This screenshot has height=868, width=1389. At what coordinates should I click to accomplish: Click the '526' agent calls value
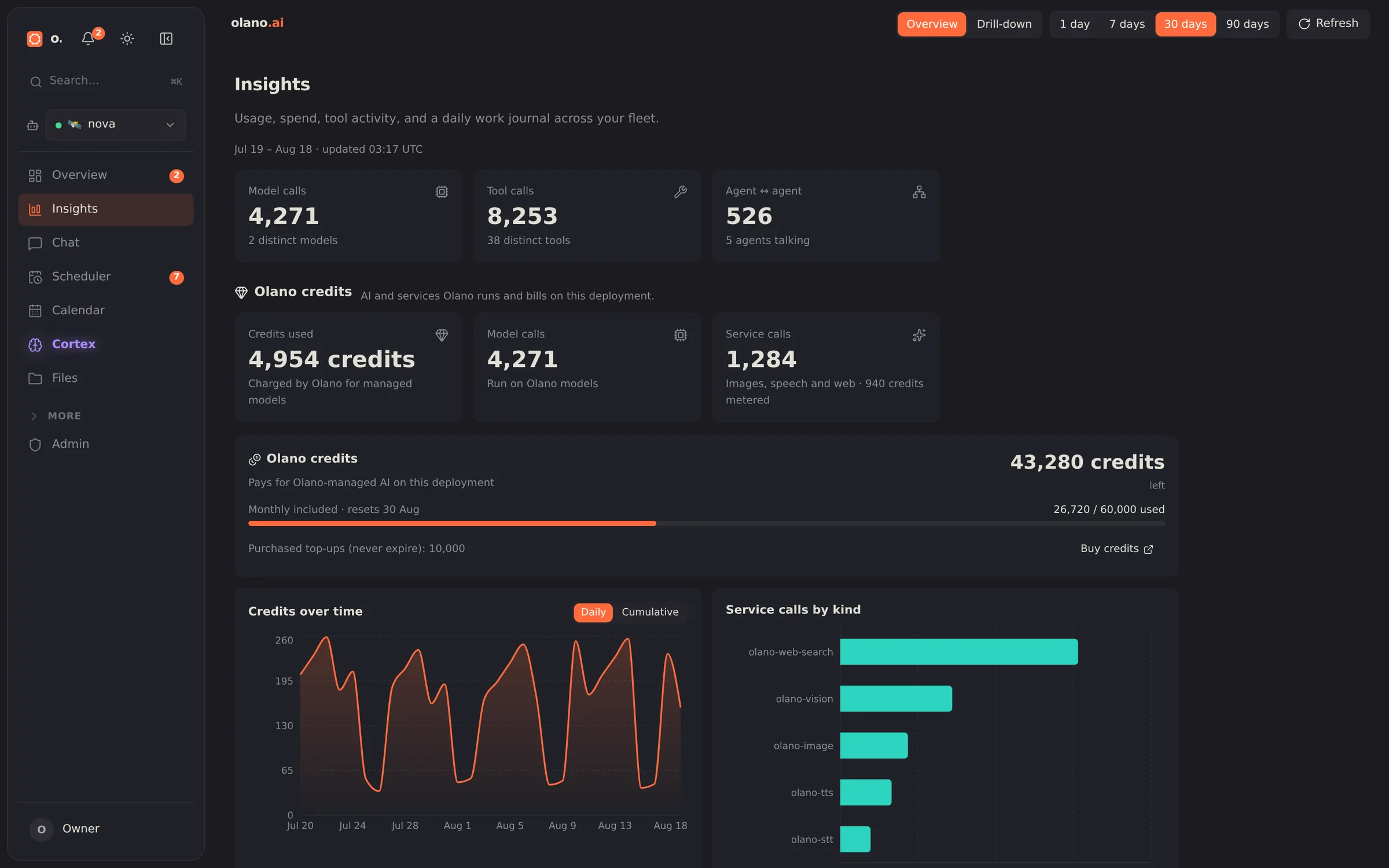(x=749, y=216)
